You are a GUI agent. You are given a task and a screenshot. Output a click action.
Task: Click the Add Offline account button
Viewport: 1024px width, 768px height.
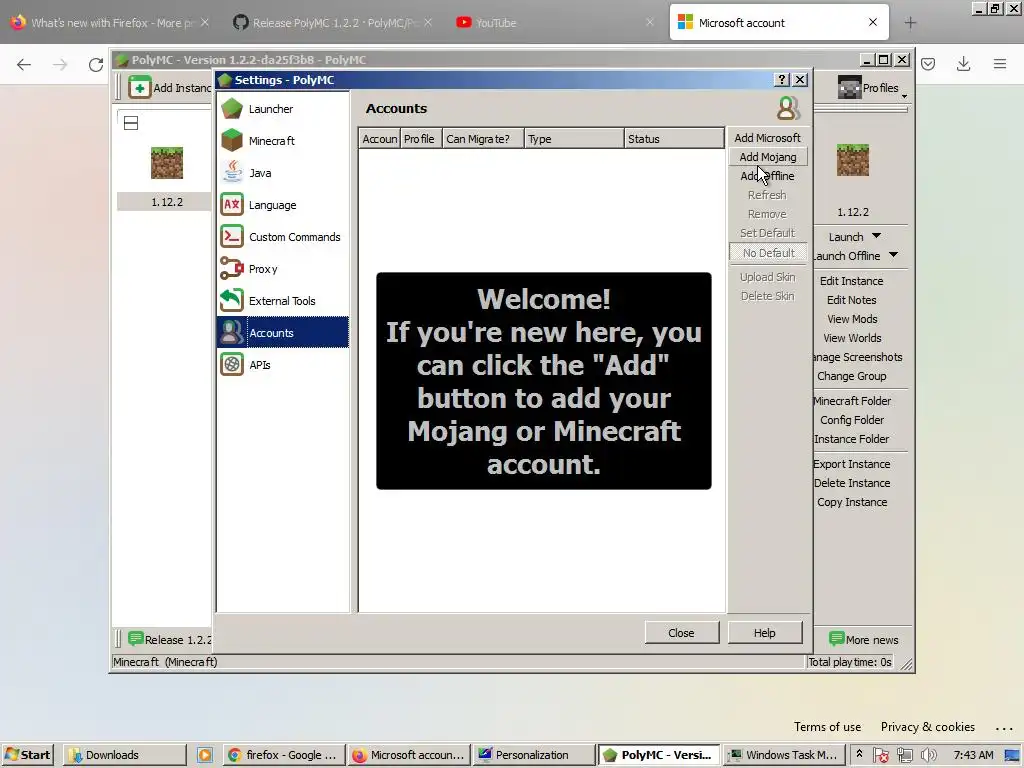pos(767,176)
